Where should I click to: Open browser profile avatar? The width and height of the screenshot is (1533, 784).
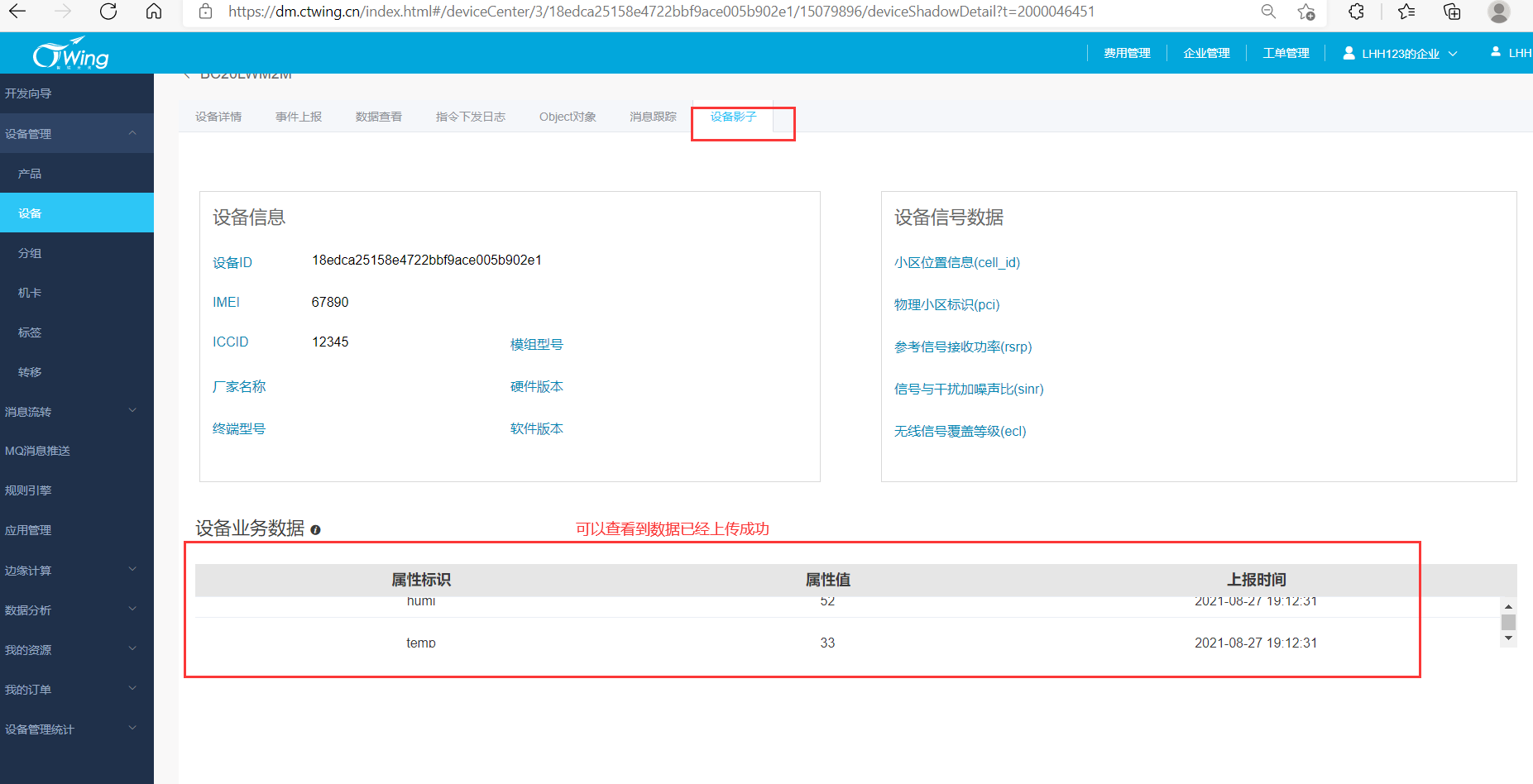point(1498,12)
